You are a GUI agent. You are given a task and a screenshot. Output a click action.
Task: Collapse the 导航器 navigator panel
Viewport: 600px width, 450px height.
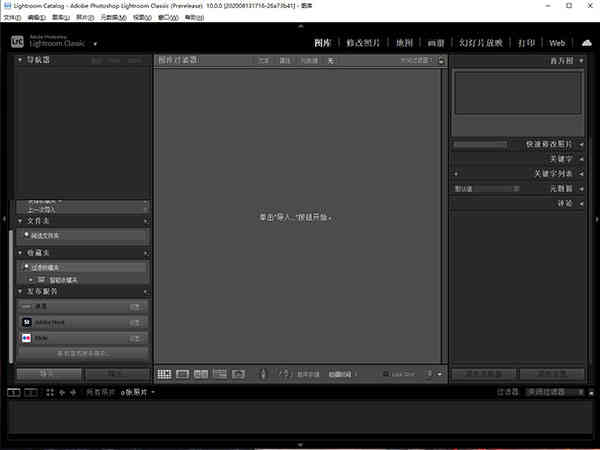pos(20,60)
